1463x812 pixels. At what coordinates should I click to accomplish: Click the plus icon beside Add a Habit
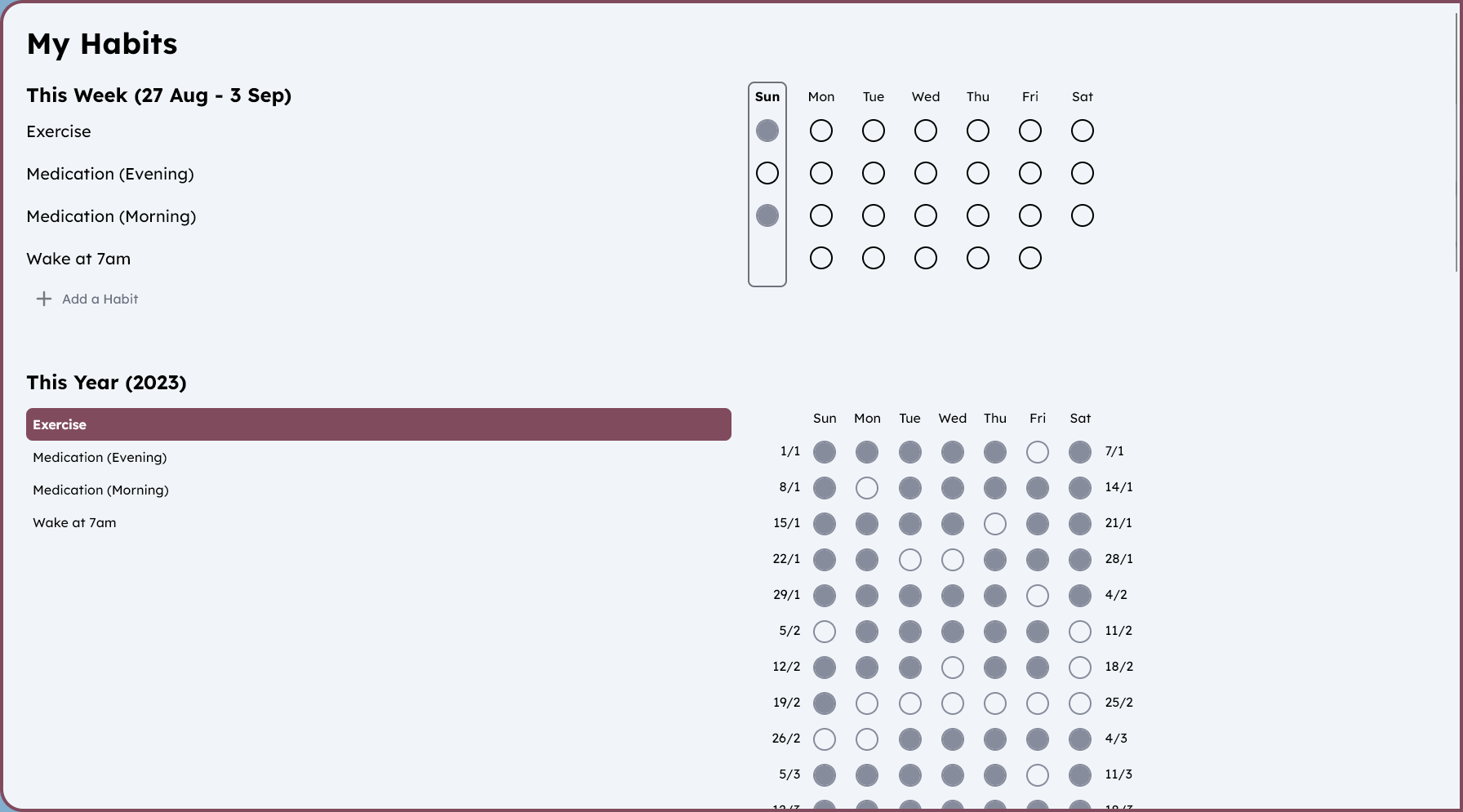(x=44, y=299)
